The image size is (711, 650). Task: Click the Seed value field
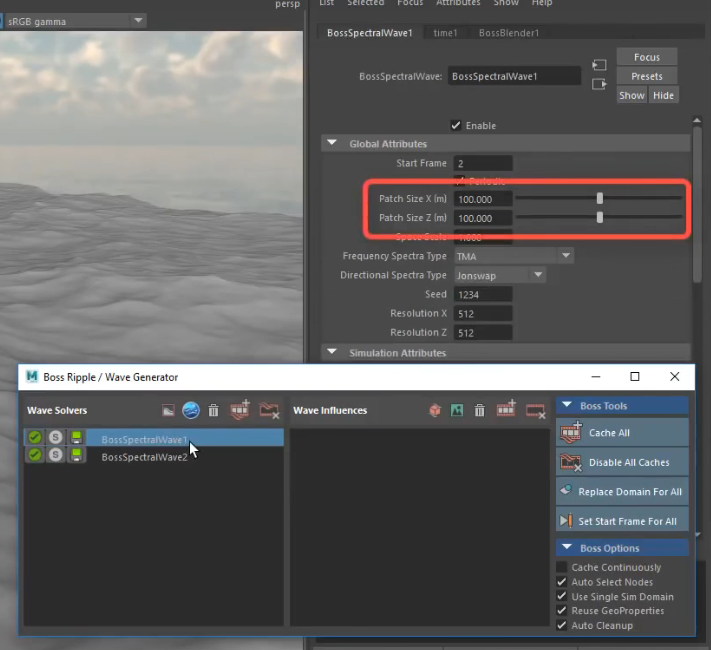(483, 295)
